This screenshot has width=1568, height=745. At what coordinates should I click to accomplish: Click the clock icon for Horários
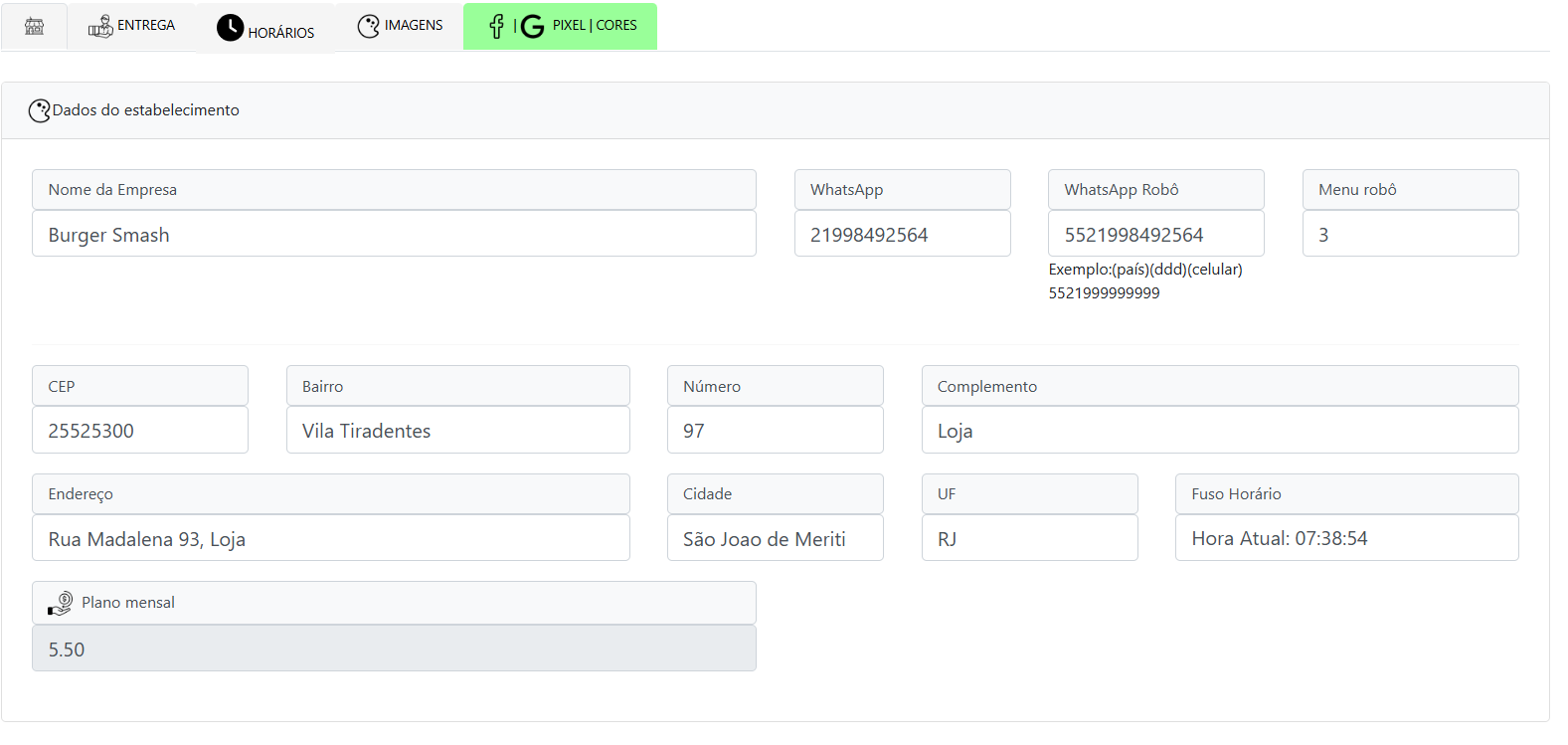(230, 28)
